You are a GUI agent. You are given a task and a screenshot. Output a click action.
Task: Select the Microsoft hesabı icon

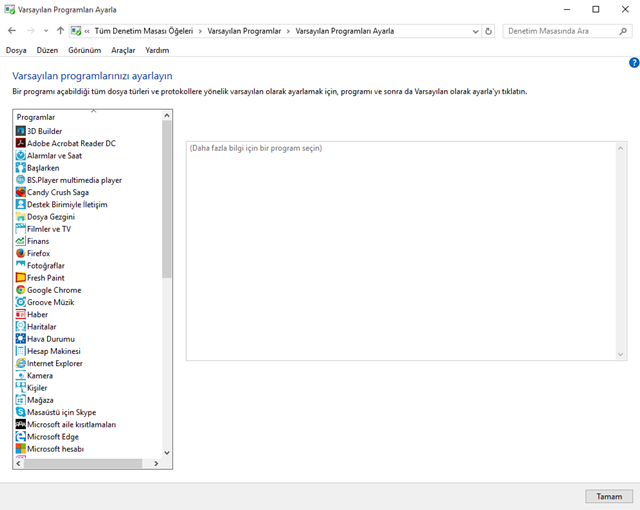(x=20, y=449)
